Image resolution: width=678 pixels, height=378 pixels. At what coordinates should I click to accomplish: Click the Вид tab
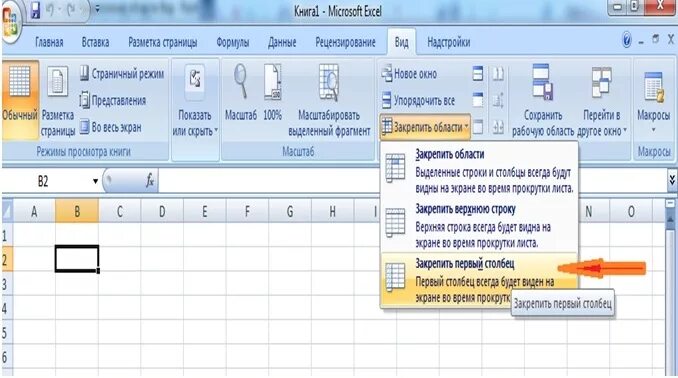pyautogui.click(x=401, y=42)
